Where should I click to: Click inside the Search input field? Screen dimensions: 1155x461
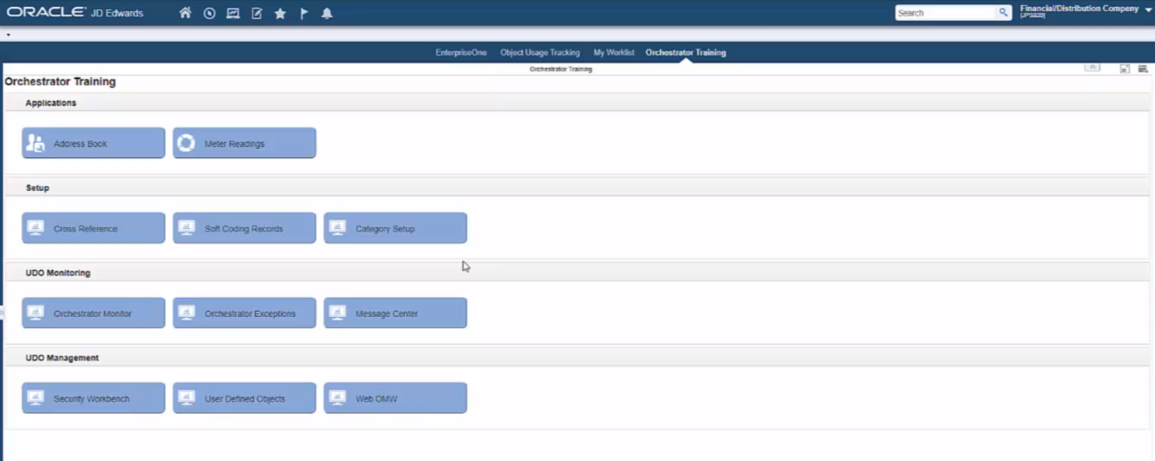click(x=946, y=13)
